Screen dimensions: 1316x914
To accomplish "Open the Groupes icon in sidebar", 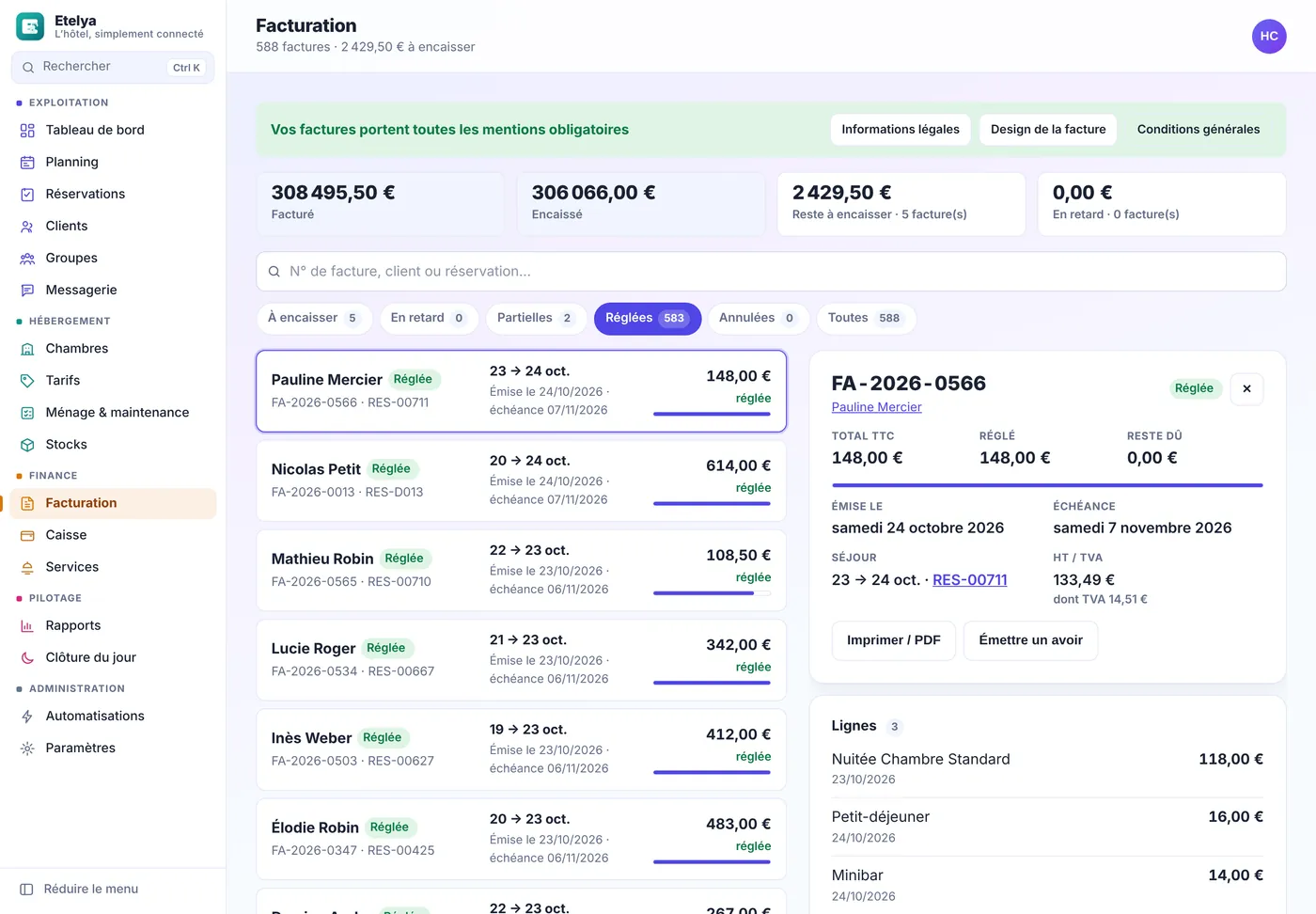I will (x=27, y=259).
